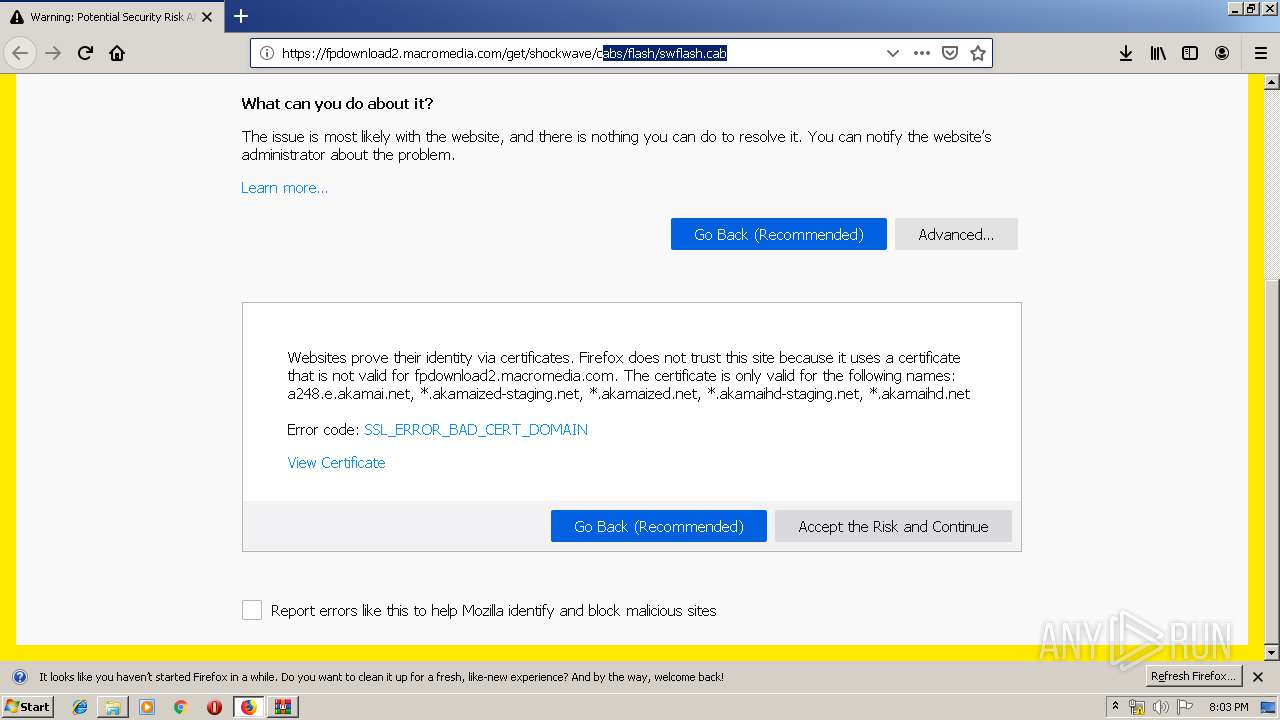
Task: Select the Warning: Potential Security Risk tab
Action: (x=110, y=17)
